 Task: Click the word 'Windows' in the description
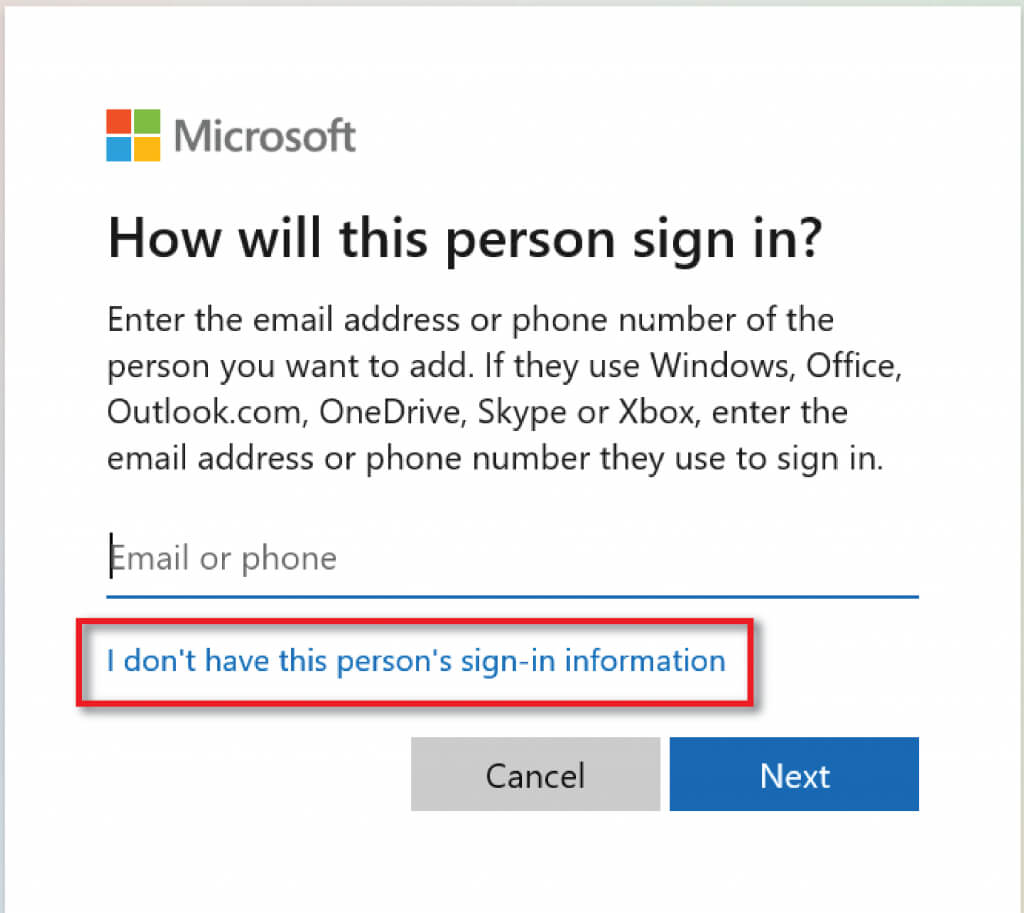click(714, 366)
